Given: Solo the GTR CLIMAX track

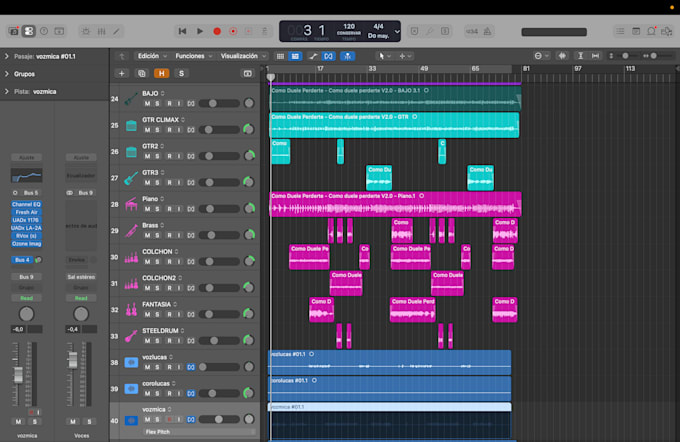Looking at the screenshot, I should [x=157, y=130].
